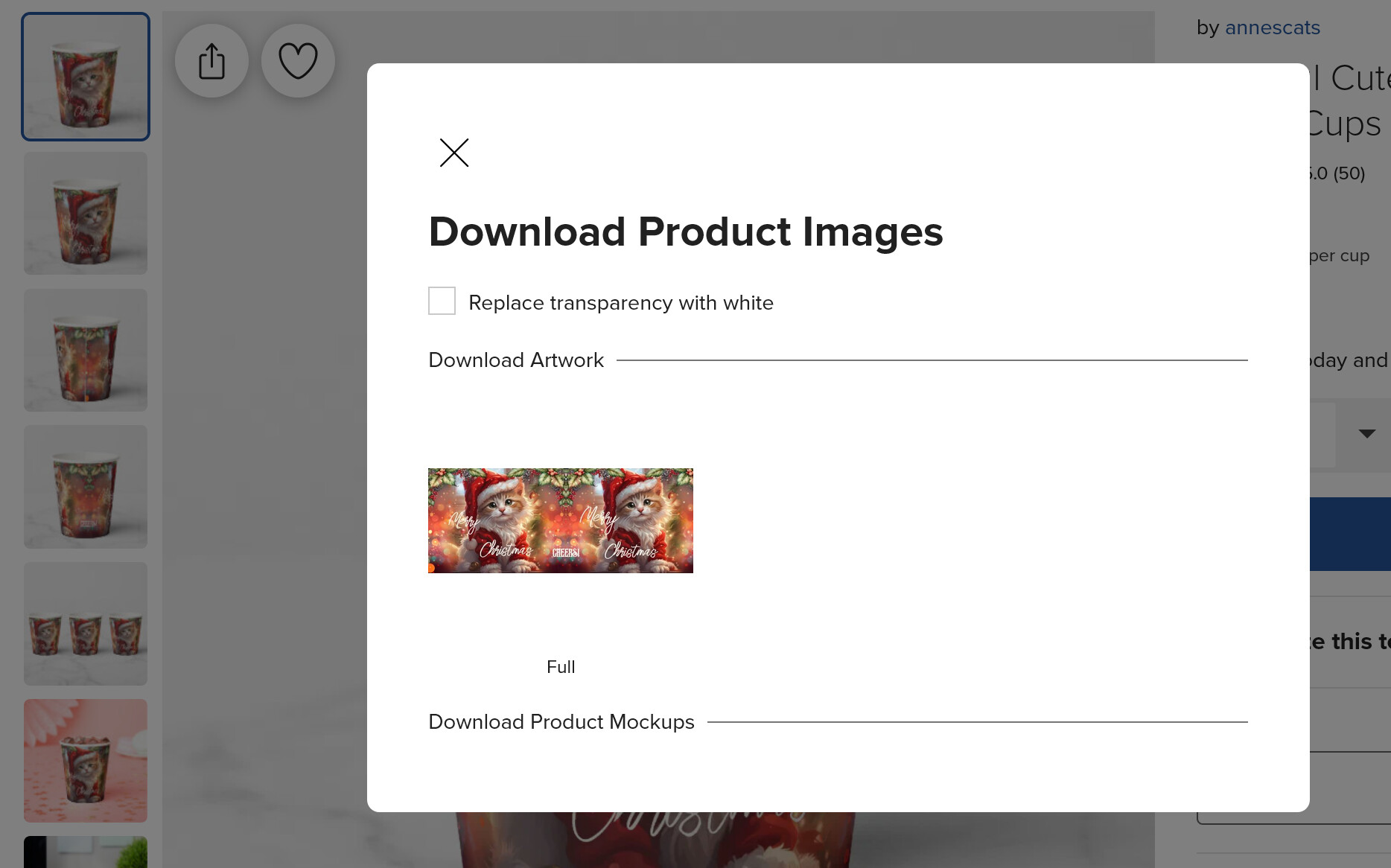Click the Download Artwork section heading
The image size is (1391, 868).
click(516, 360)
